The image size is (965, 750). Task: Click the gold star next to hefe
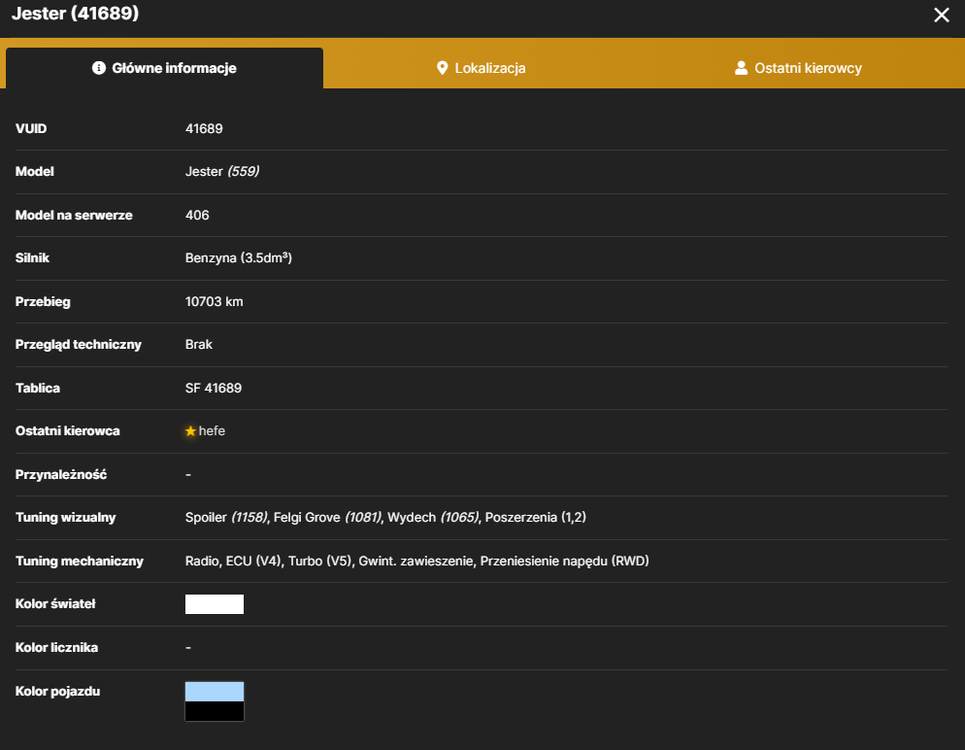tap(191, 431)
